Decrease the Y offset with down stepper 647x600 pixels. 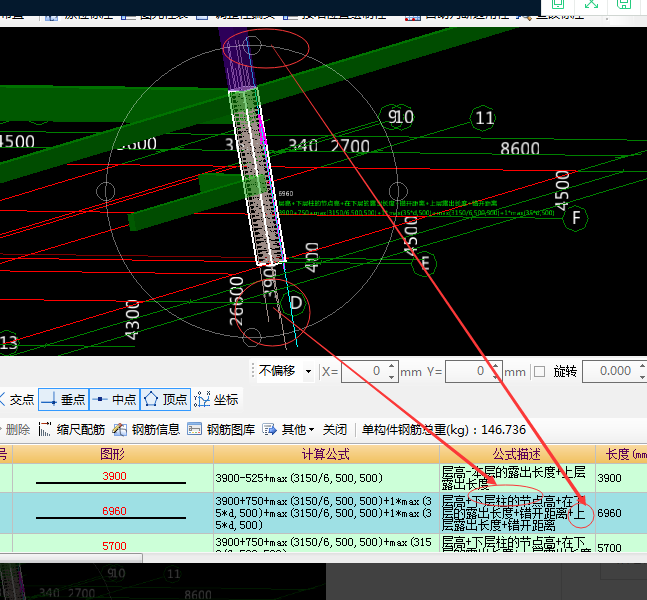[496, 377]
